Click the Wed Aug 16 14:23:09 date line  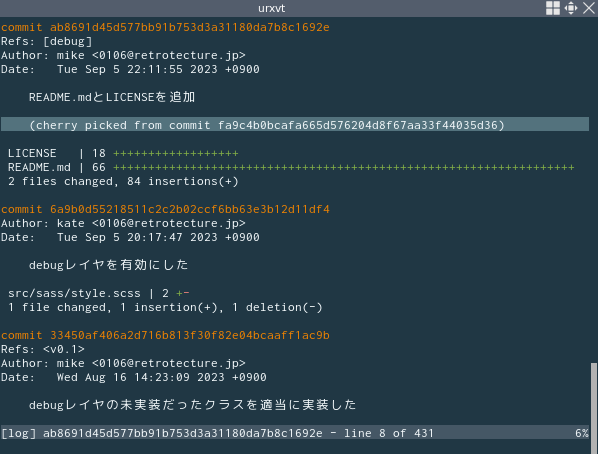[133, 377]
